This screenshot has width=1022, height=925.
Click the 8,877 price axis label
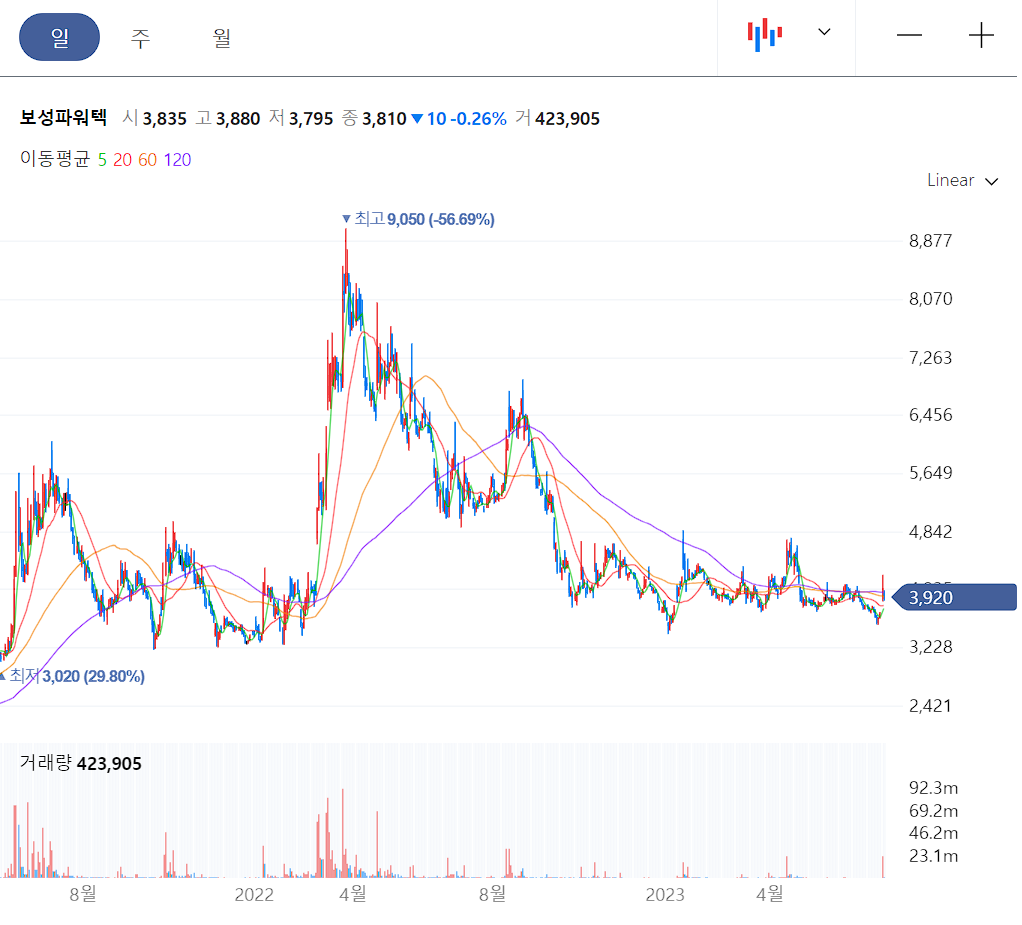[930, 241]
